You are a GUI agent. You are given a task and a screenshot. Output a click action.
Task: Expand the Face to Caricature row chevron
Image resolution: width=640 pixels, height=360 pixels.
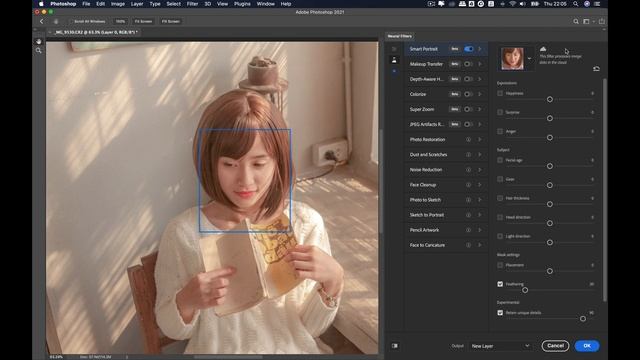click(x=480, y=245)
